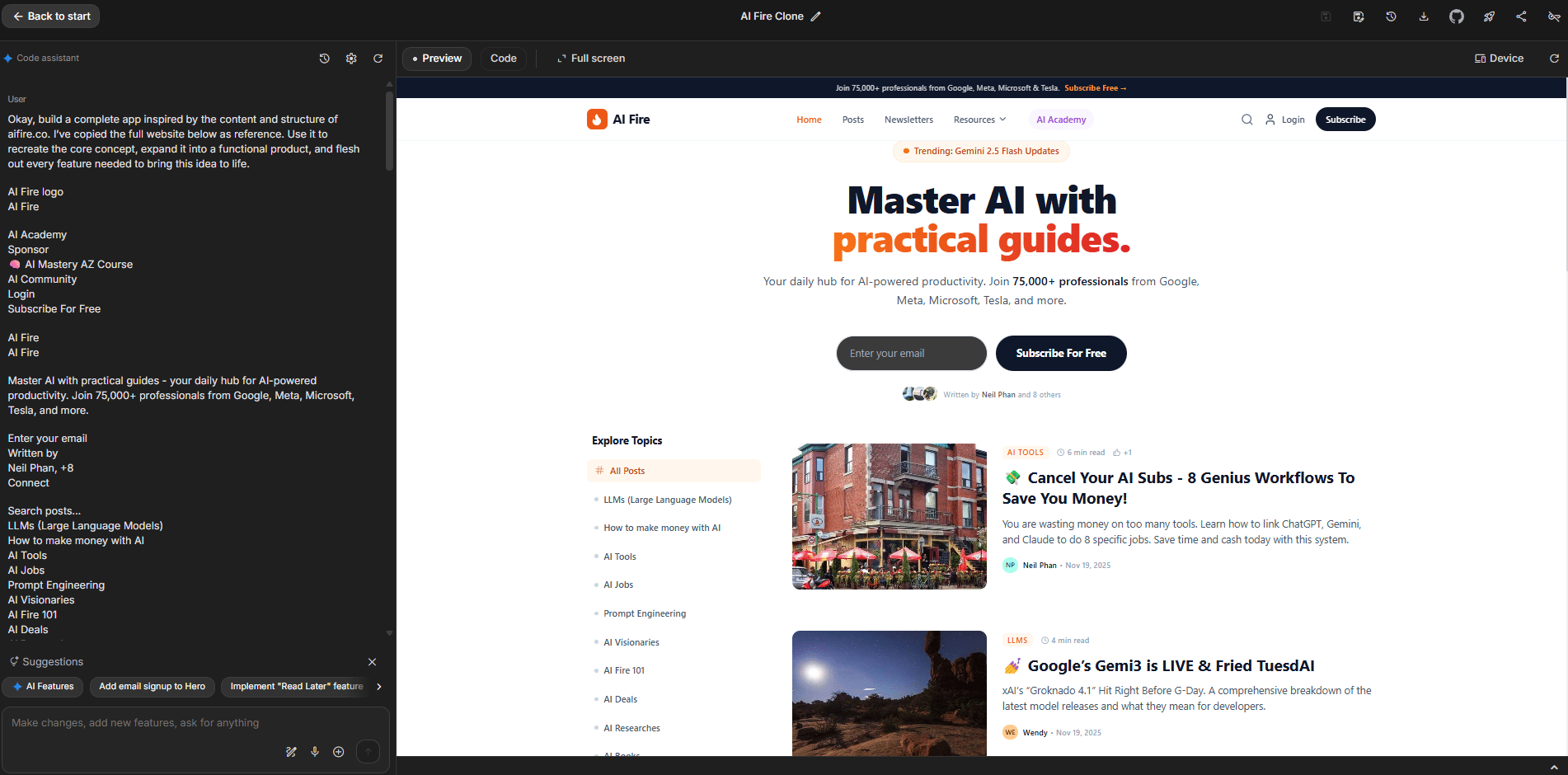Open the Home nav item
Screen dimensions: 1568x775
click(809, 120)
